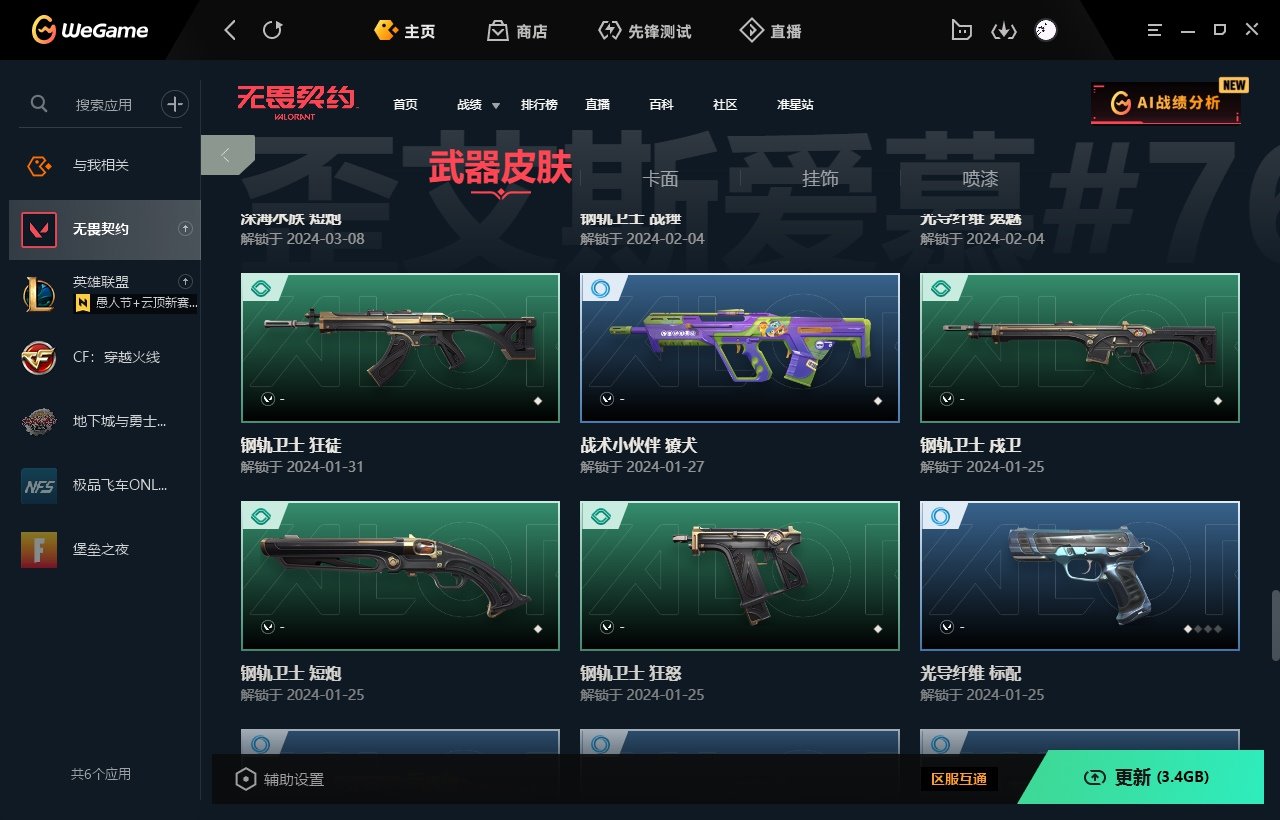Image resolution: width=1280 pixels, height=820 pixels.
Task: Refresh the page with the reload icon
Action: tap(272, 31)
